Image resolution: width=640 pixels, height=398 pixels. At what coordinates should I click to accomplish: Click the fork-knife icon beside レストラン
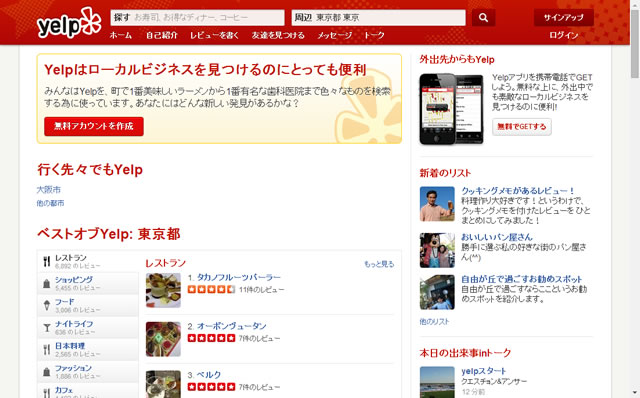click(x=47, y=261)
